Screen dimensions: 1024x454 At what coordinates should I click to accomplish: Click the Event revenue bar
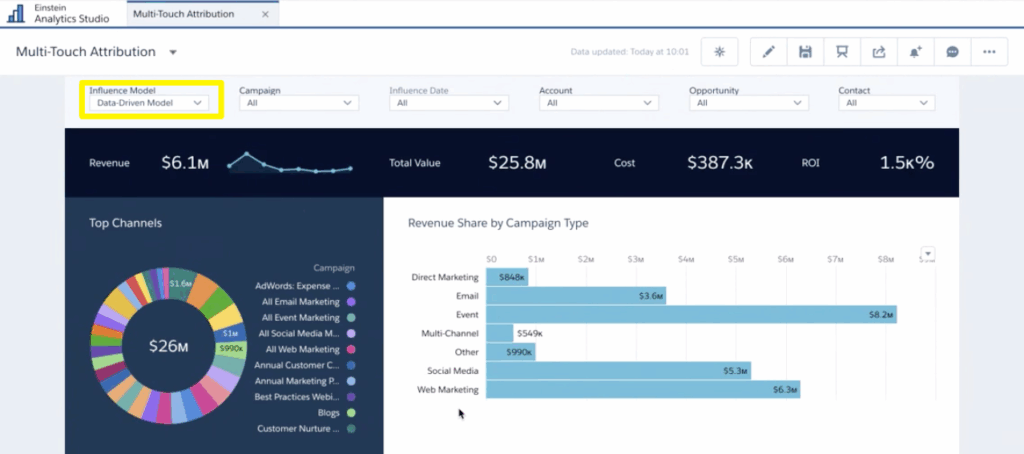692,314
